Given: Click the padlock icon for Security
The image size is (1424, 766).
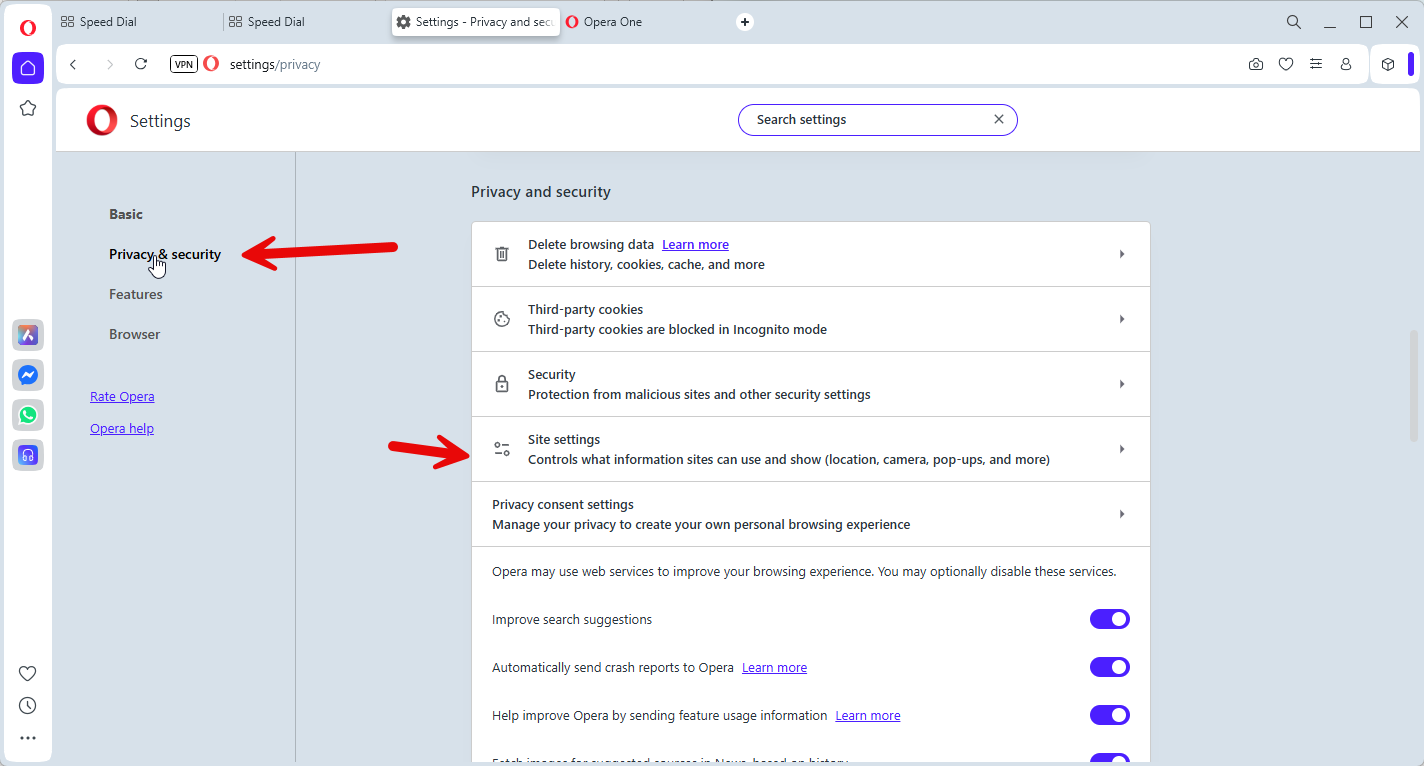Looking at the screenshot, I should pos(502,384).
